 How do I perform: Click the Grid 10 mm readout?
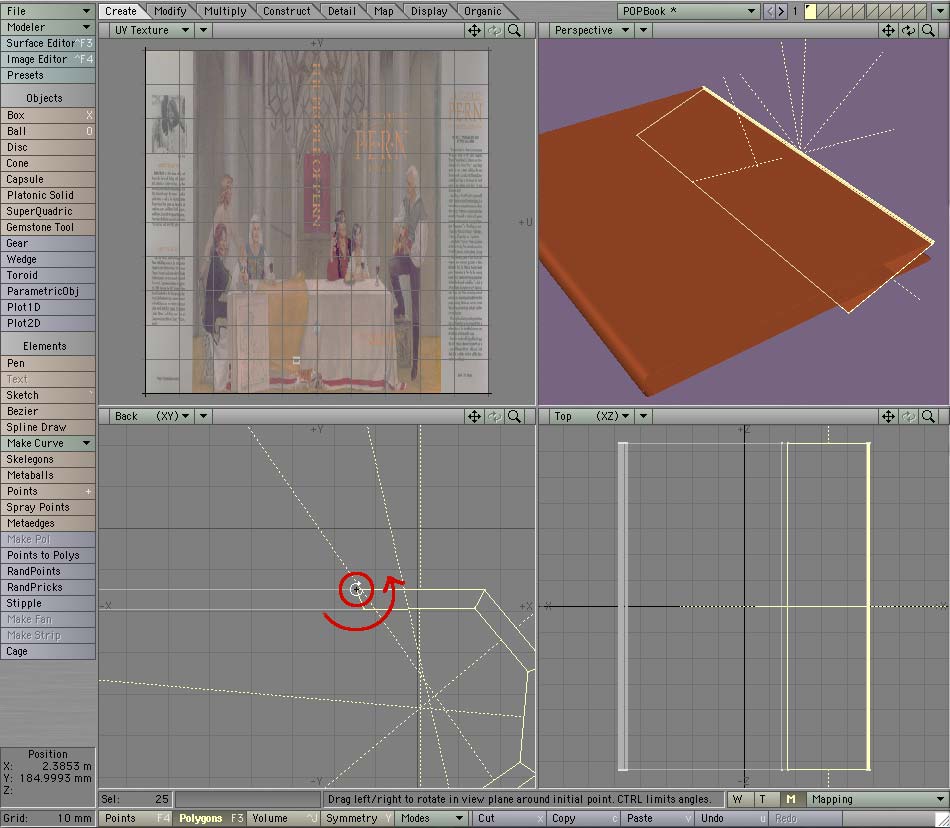coord(48,818)
